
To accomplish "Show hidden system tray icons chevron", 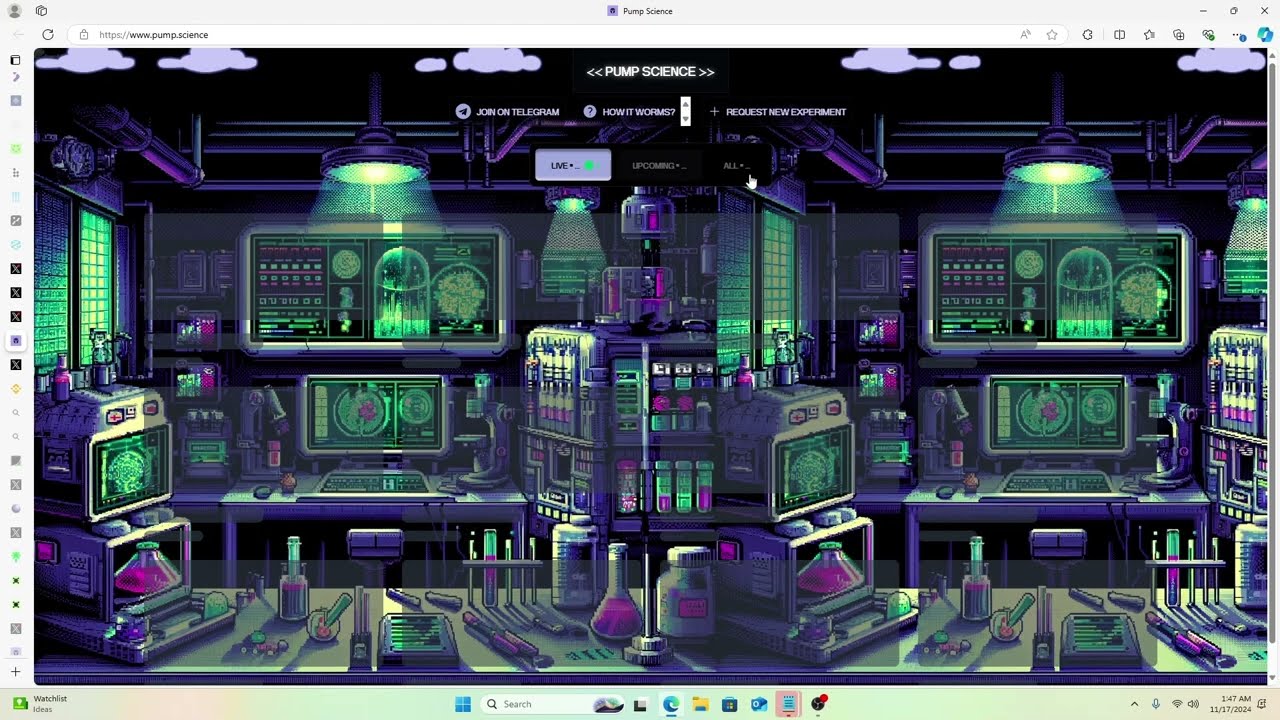I will click(1134, 704).
